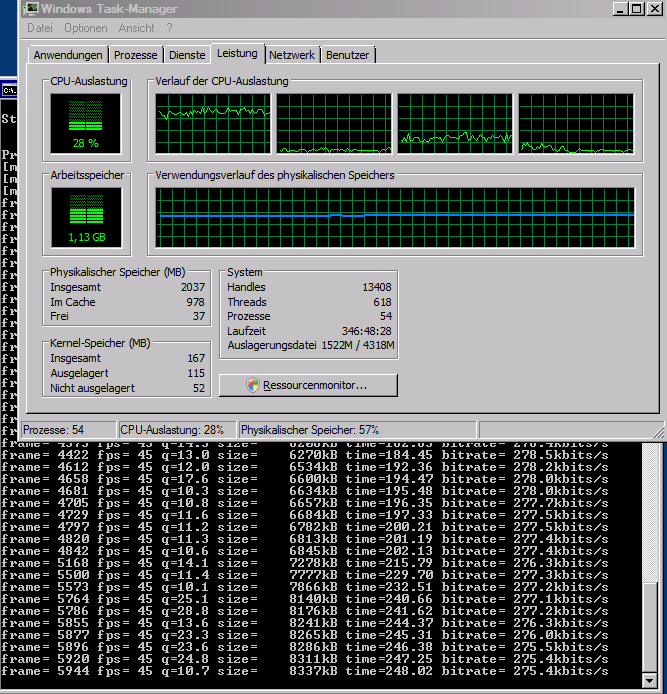Click the Arbeitsspeicher 1,13 GB gauge
Viewport: 667px width, 694px height.
pos(85,217)
